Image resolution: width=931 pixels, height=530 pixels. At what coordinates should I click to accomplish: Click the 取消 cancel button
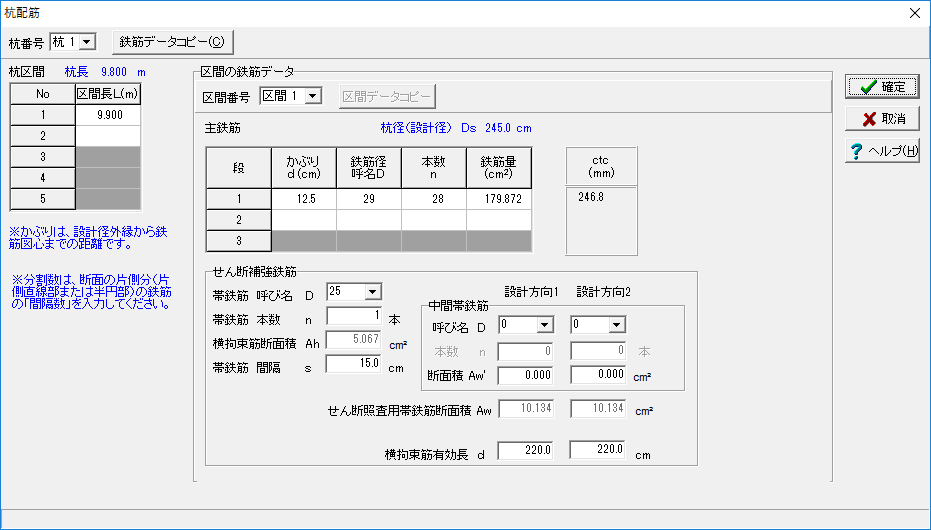(882, 119)
